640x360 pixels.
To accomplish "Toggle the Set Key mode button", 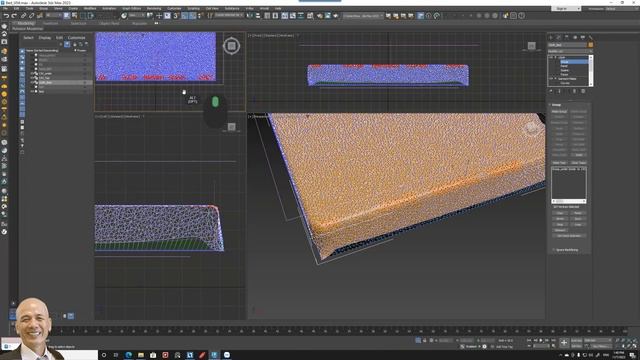I will (x=576, y=346).
